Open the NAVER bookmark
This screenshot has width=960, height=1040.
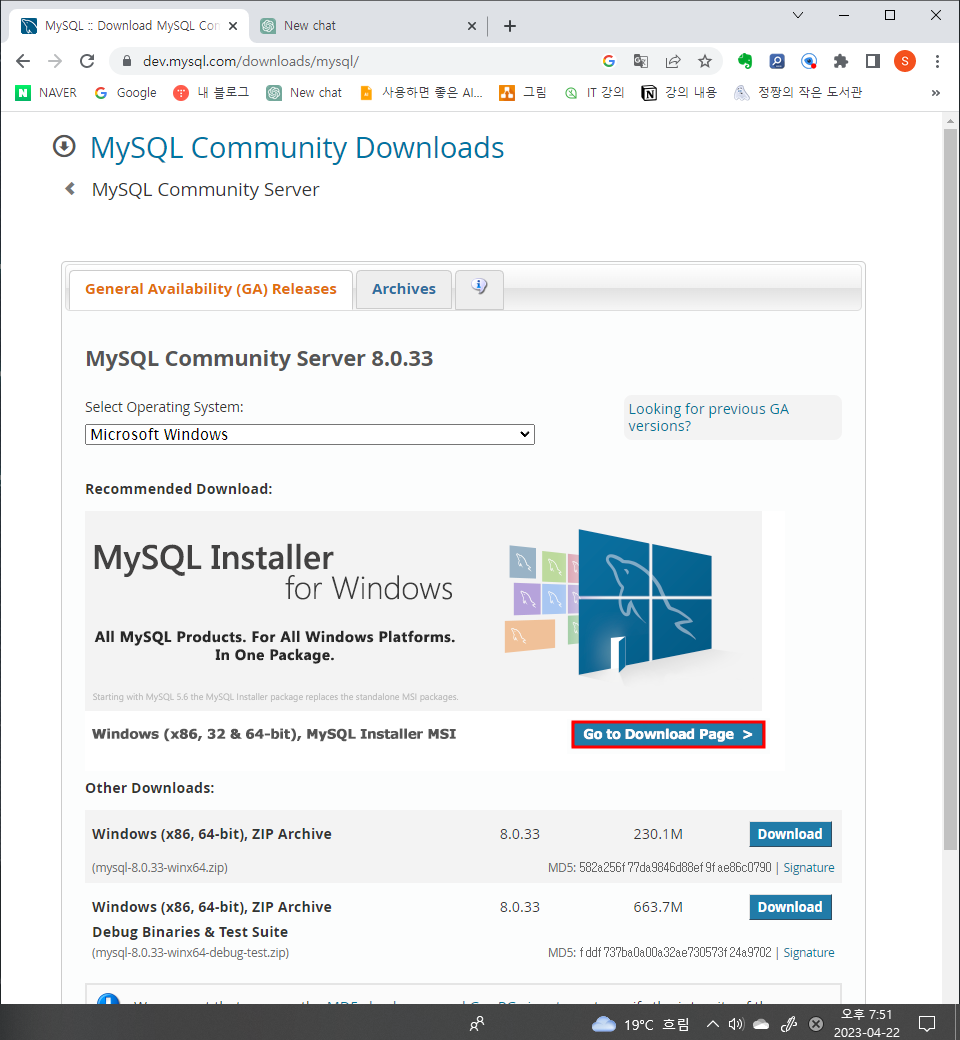tap(46, 93)
